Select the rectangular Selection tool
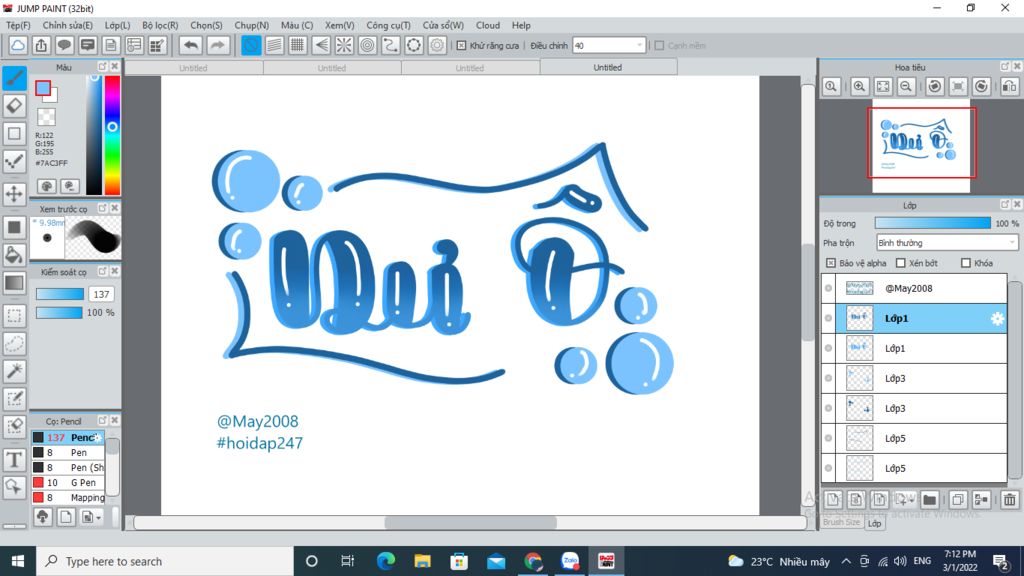The height and width of the screenshot is (576, 1024). (14, 316)
